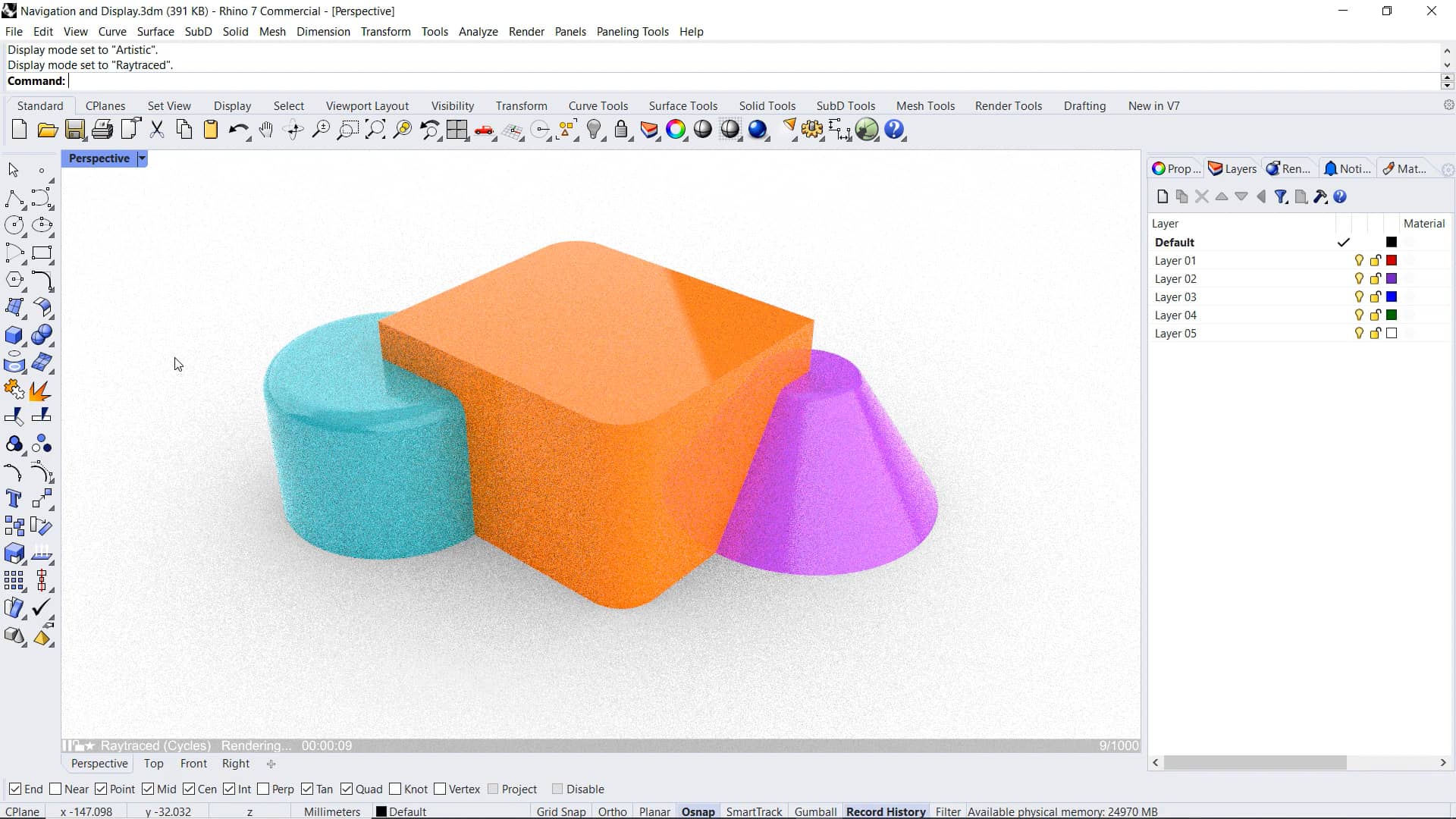Open the Render tool on the Standard toolbar
1456x819 pixels.
(x=759, y=130)
